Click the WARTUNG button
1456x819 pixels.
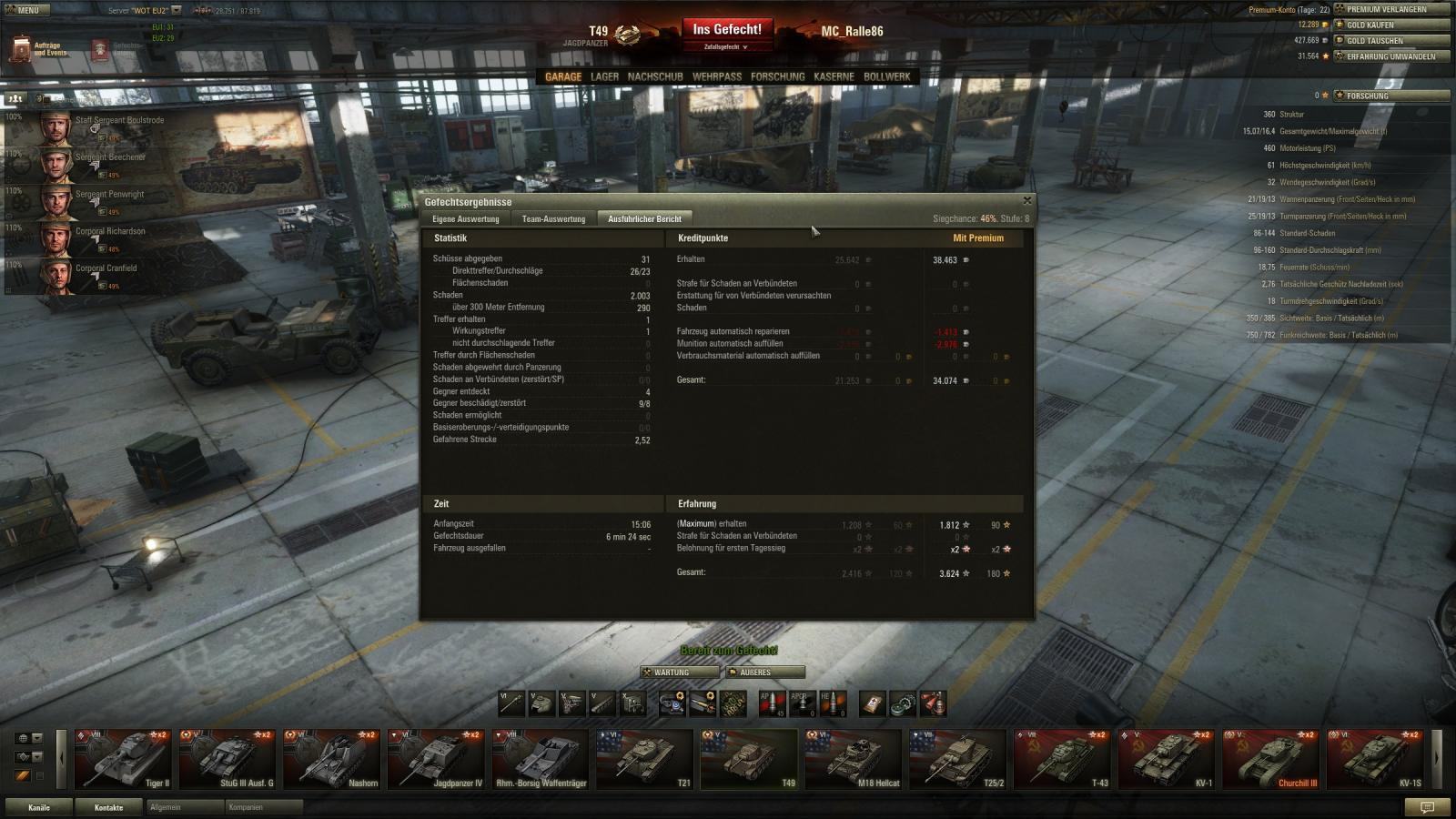point(679,672)
